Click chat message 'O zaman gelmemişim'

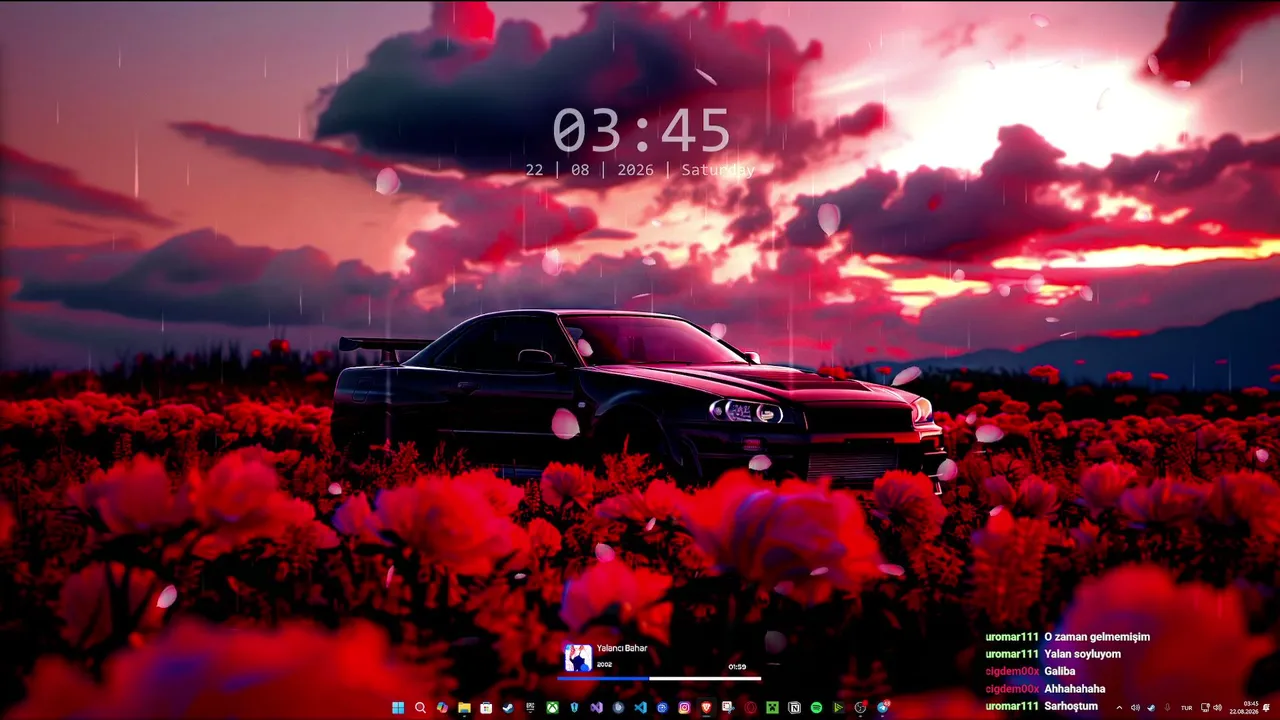[x=1097, y=637]
